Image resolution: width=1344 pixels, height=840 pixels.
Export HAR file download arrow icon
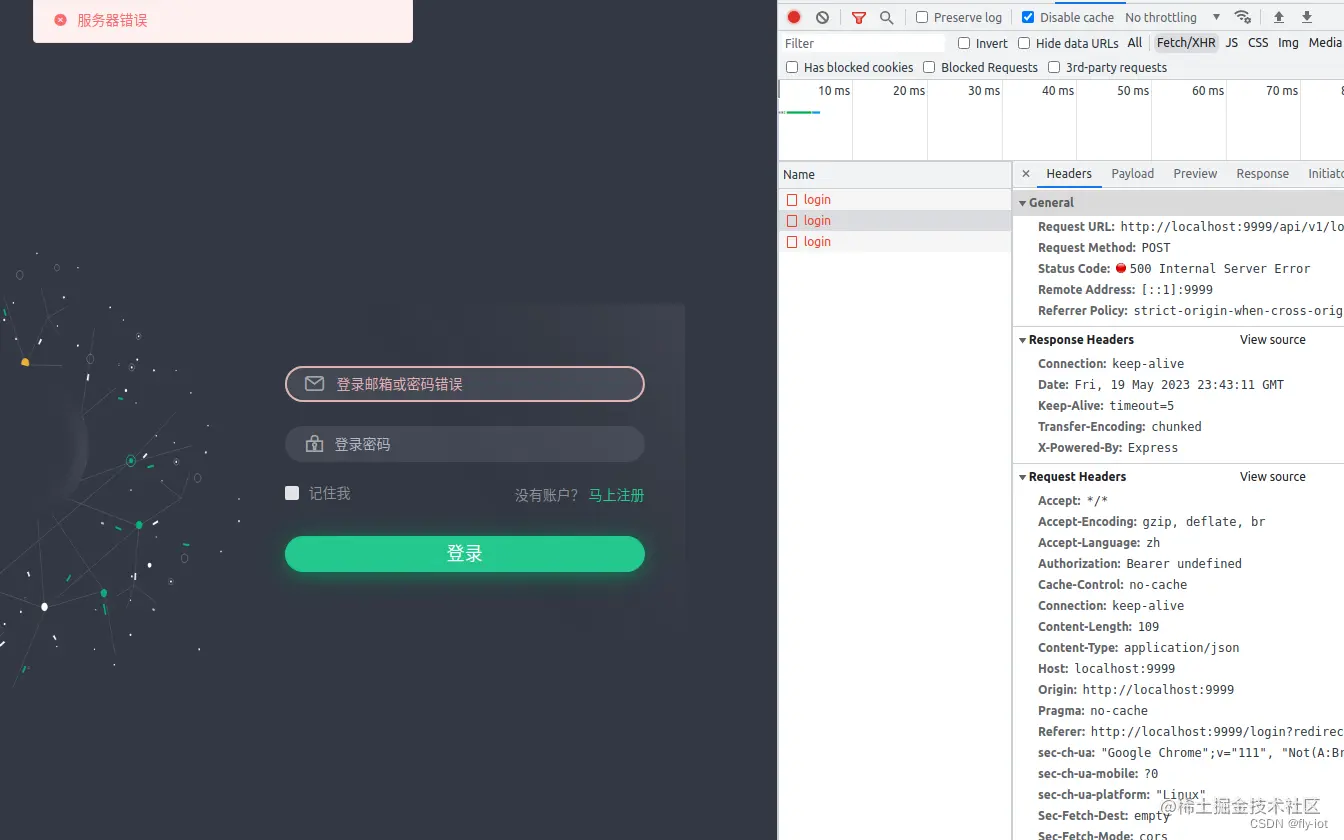pos(1307,17)
